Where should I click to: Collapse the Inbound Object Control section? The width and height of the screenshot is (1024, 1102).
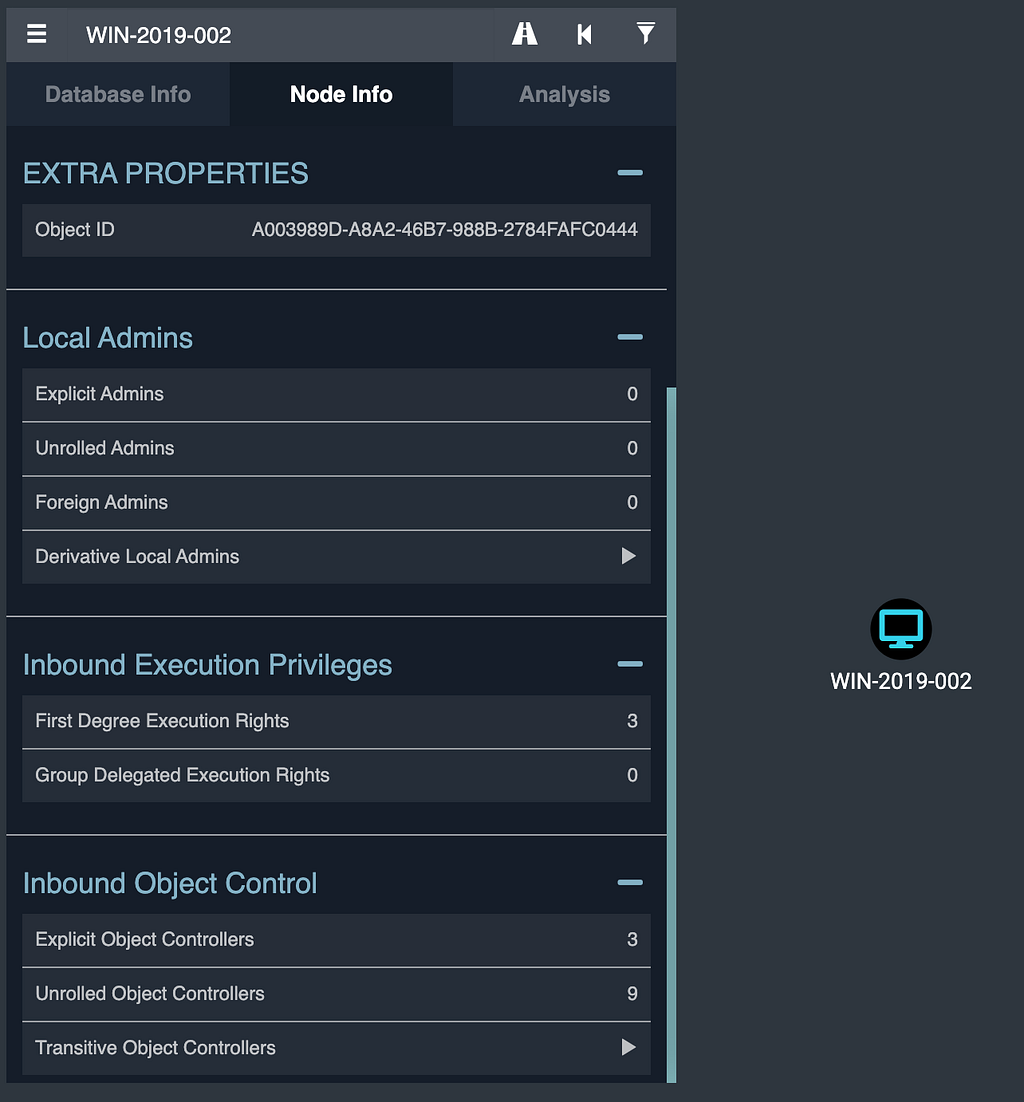click(x=630, y=883)
